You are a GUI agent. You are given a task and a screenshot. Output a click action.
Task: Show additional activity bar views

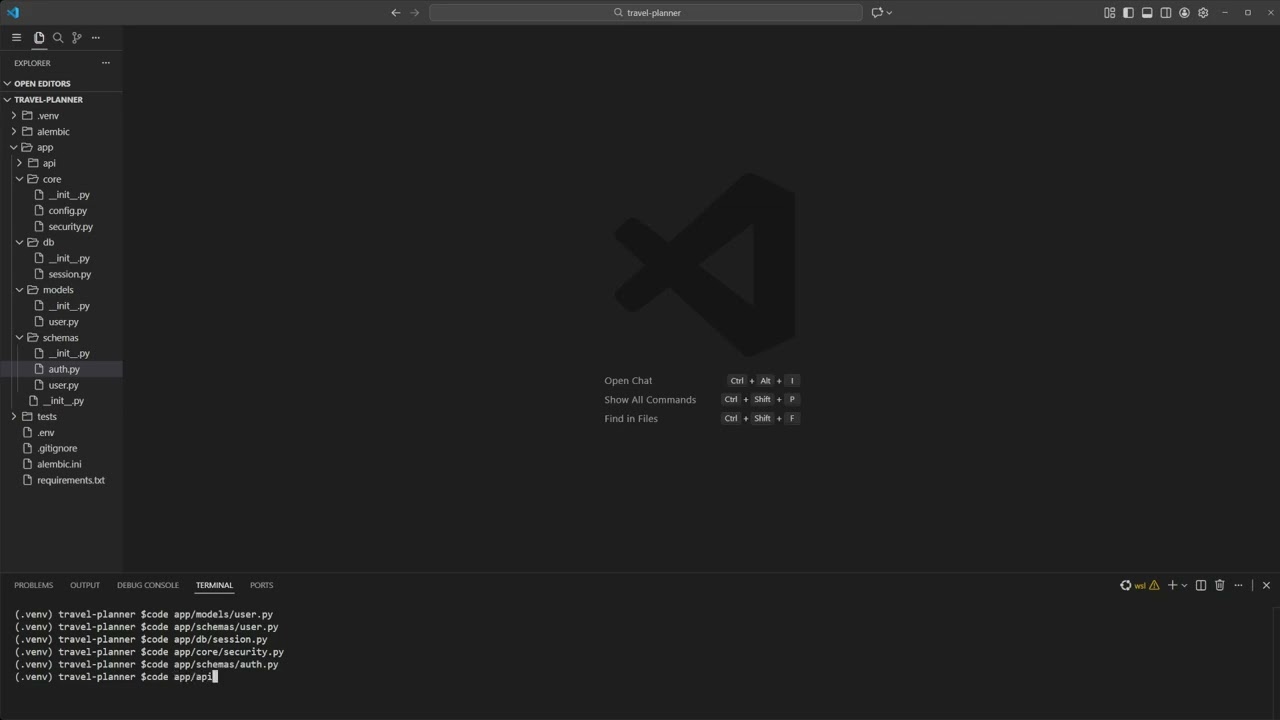pos(96,38)
